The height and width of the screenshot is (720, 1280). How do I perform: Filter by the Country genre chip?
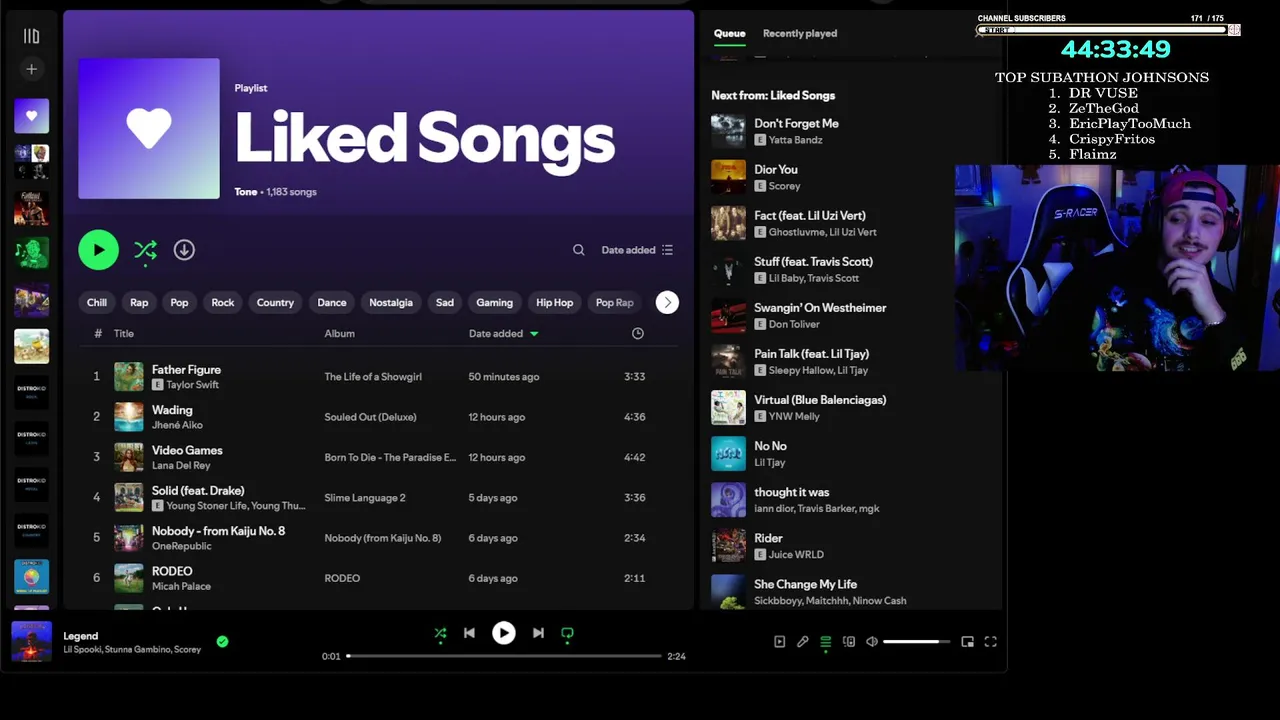[275, 302]
